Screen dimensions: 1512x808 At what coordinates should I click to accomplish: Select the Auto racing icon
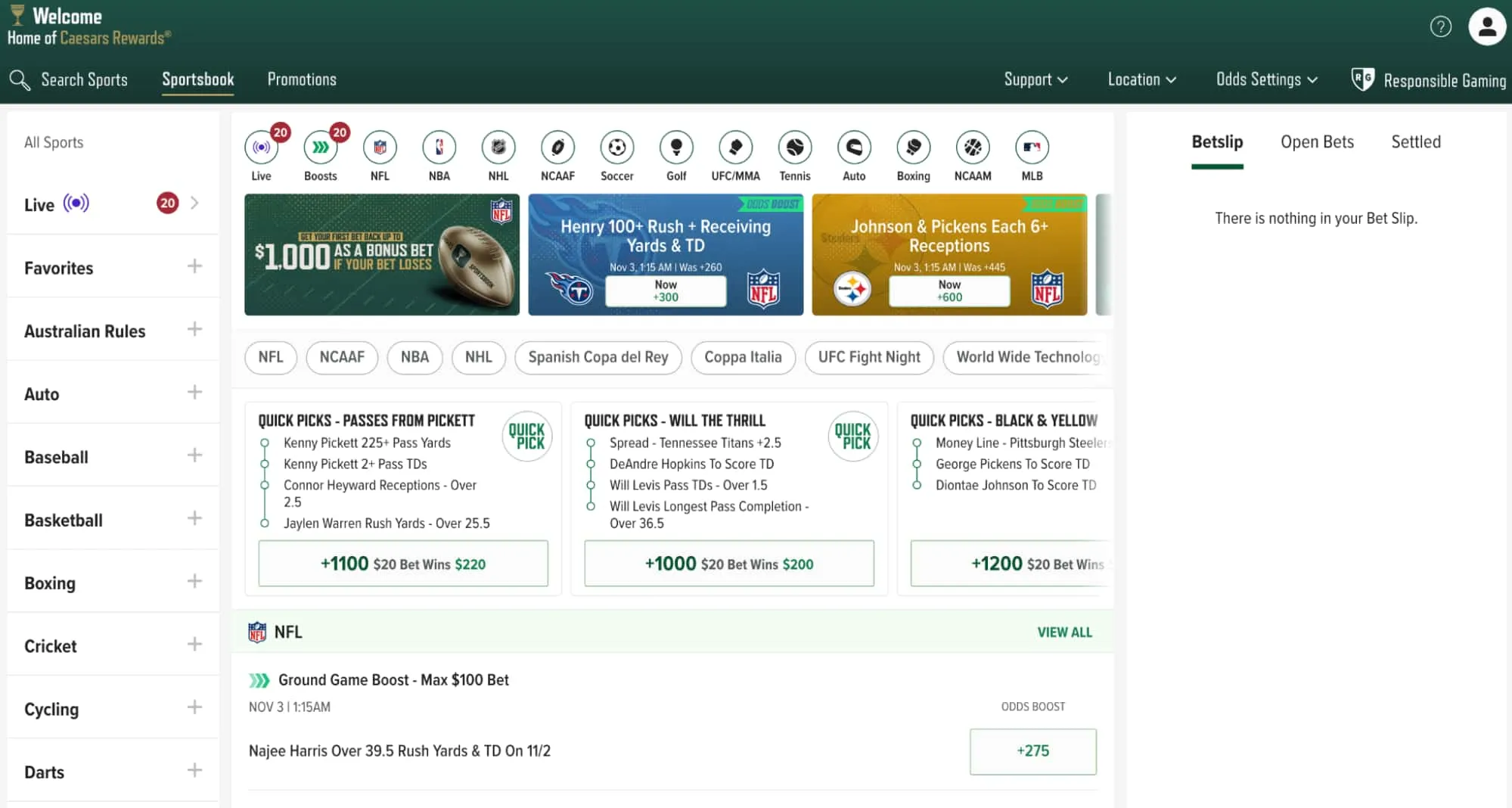pyautogui.click(x=854, y=148)
